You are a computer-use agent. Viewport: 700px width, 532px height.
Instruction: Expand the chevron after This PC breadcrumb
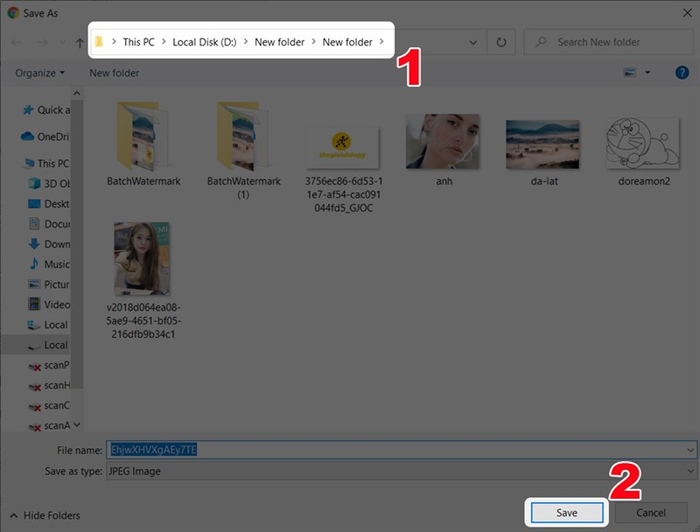[x=163, y=42]
